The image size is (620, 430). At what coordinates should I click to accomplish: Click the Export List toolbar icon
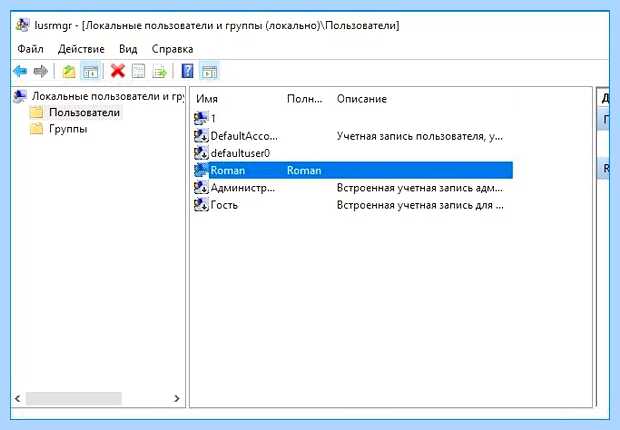(x=160, y=72)
